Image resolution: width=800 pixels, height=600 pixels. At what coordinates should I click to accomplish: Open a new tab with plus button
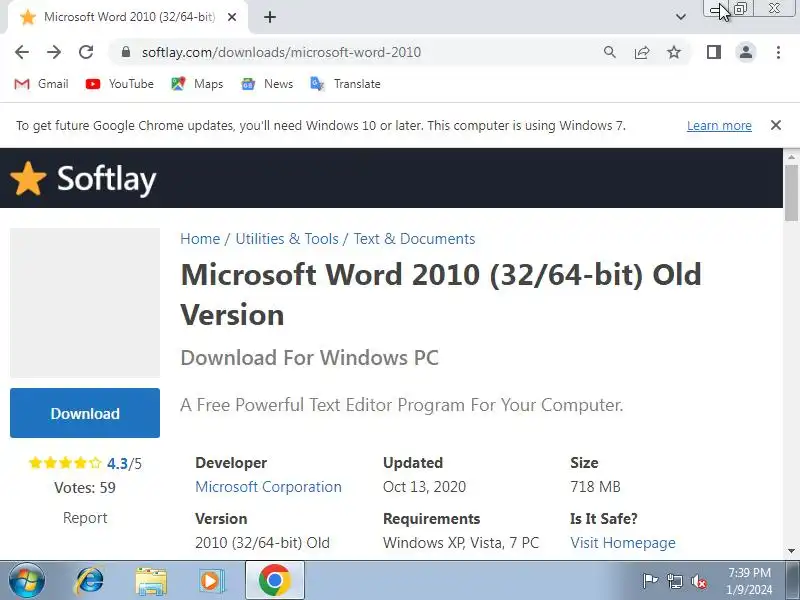270,17
